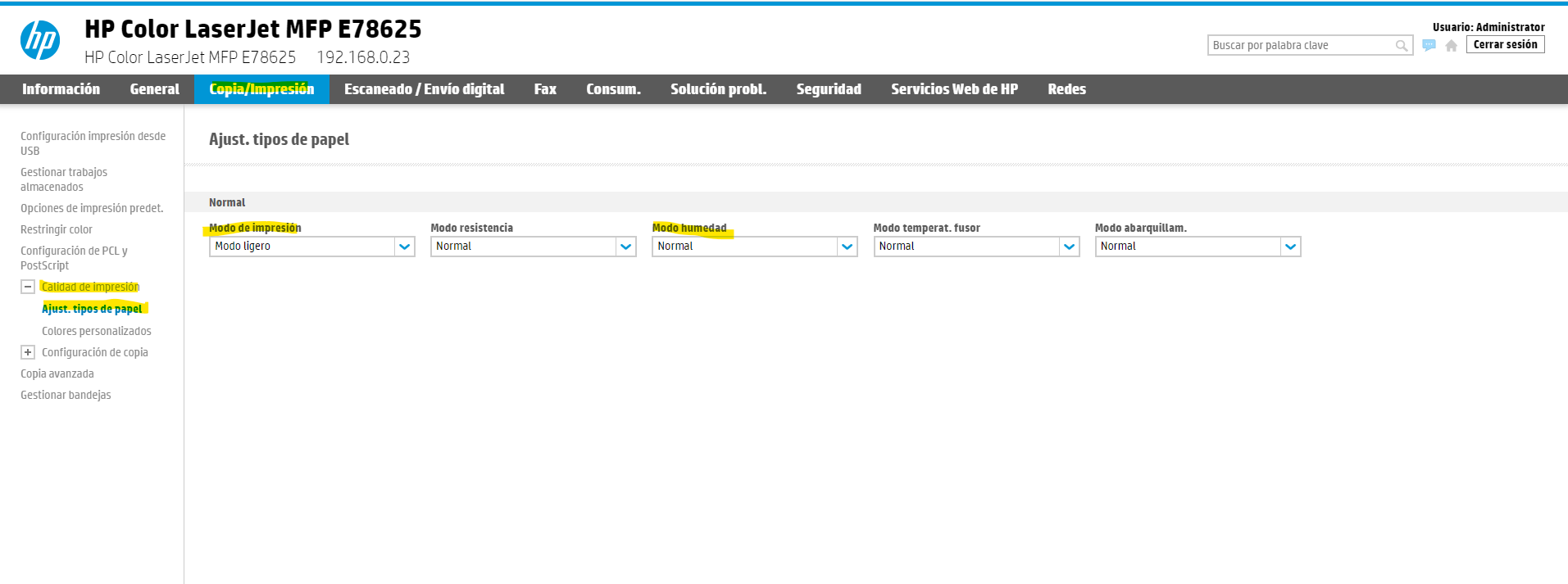Open the Solución probl. tab
1568x584 pixels.
pyautogui.click(x=718, y=89)
